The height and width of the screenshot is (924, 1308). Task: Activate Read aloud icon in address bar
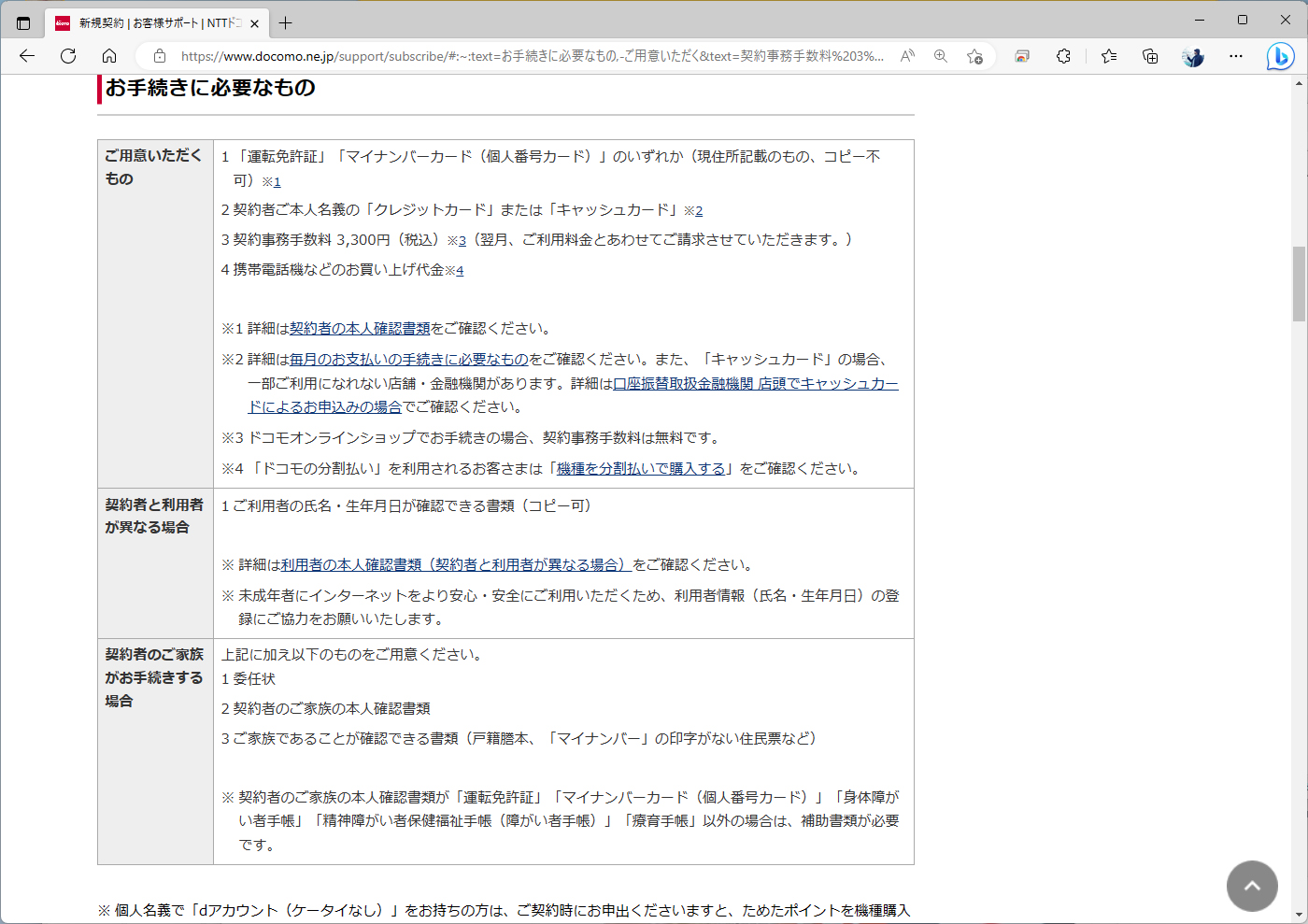907,56
